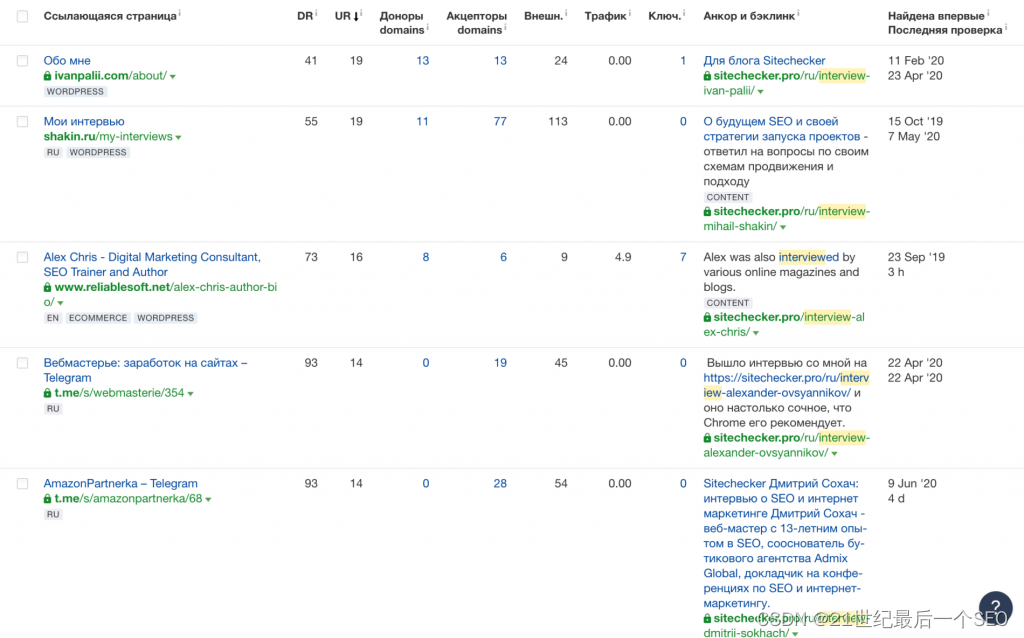Click lock icon beside sitechecker.pro interview-alexander-ovsyannikov link
This screenshot has width=1024, height=638.
click(707, 438)
